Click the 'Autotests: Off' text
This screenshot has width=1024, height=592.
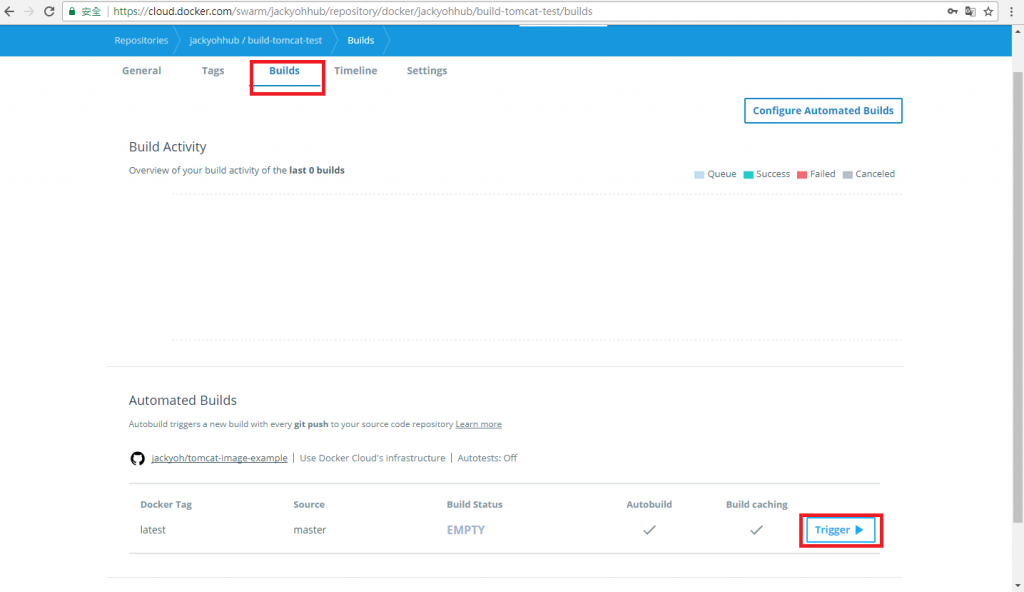pyautogui.click(x=487, y=458)
